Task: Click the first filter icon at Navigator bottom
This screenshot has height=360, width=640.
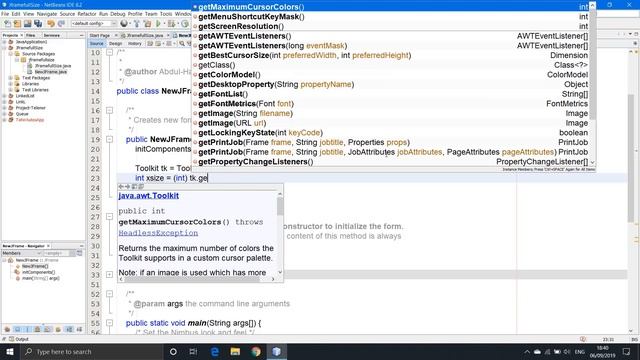Action: pyautogui.click(x=7, y=329)
